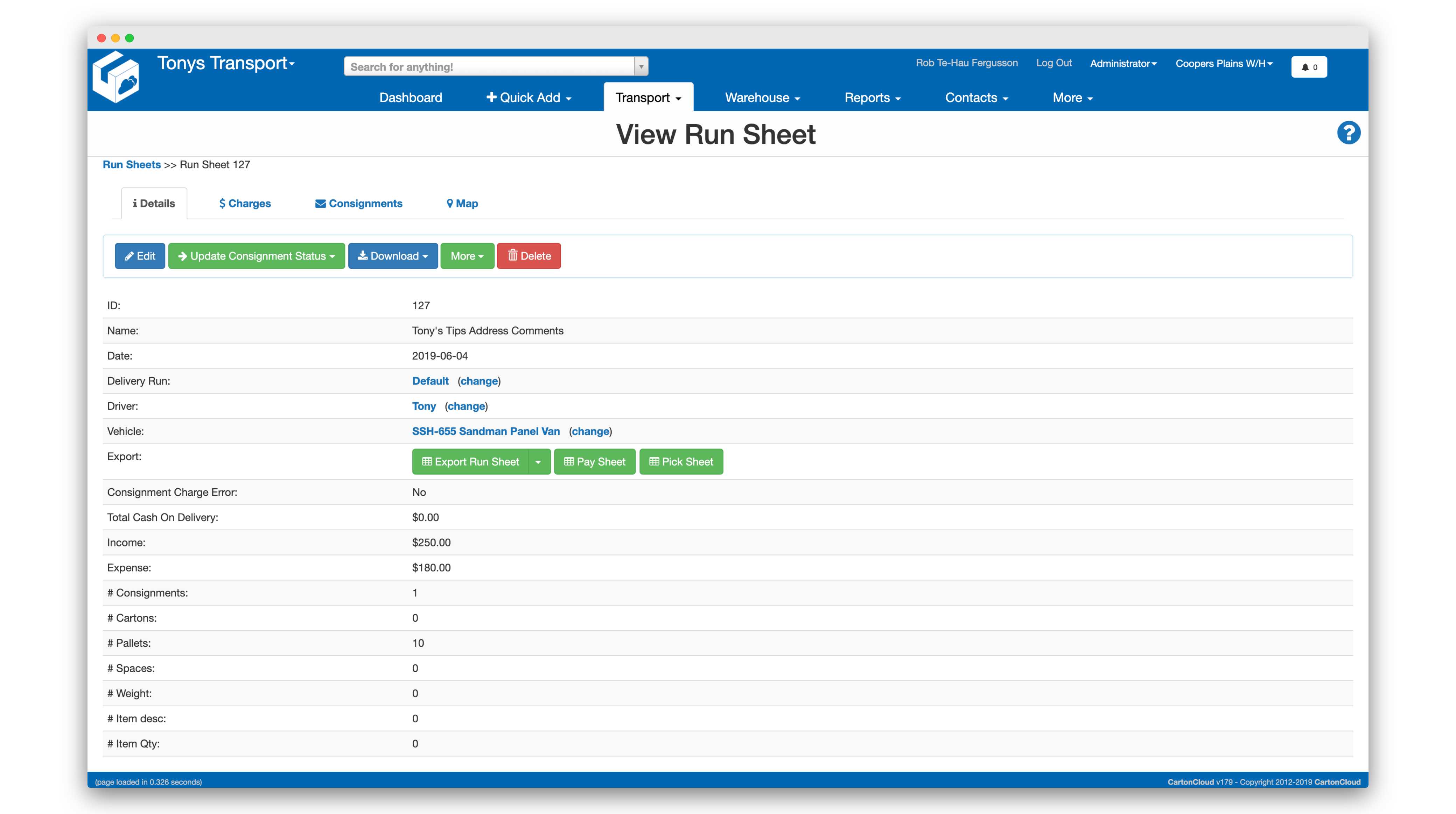Open the Administrator account dropdown
The image size is (1456, 814).
[1122, 63]
